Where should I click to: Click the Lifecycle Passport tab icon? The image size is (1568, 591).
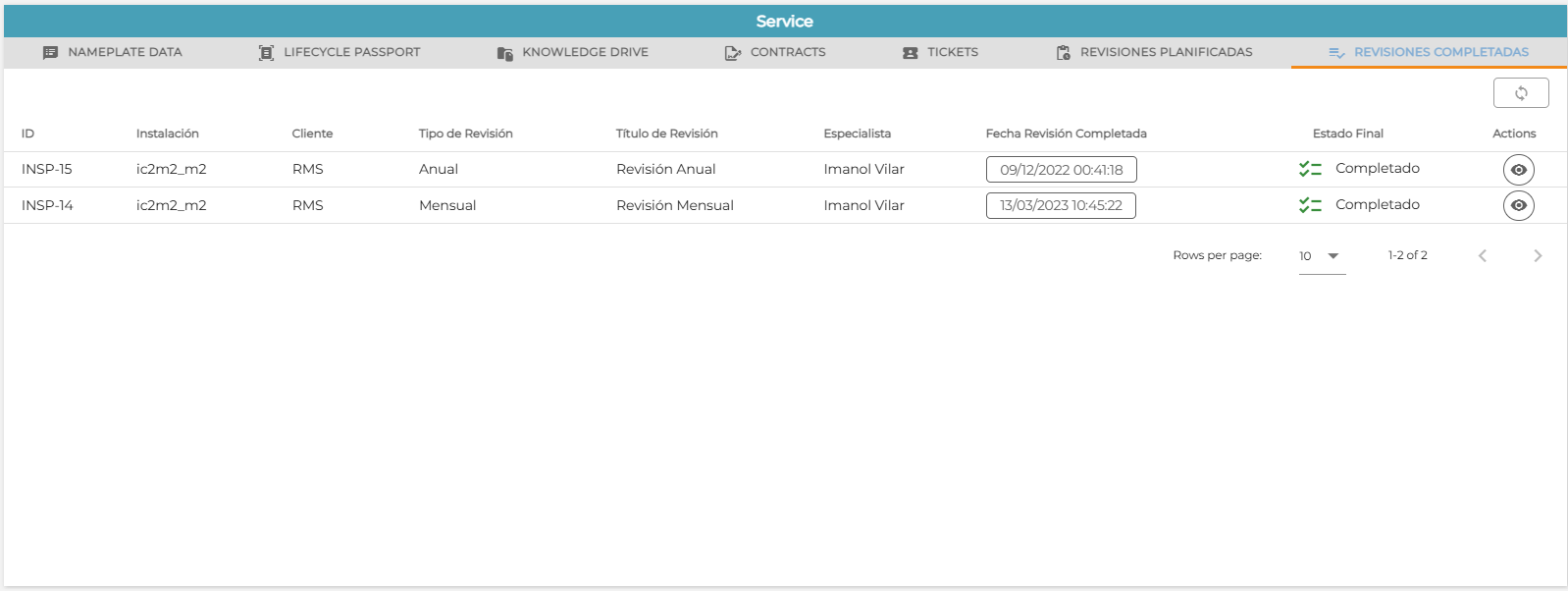[266, 53]
